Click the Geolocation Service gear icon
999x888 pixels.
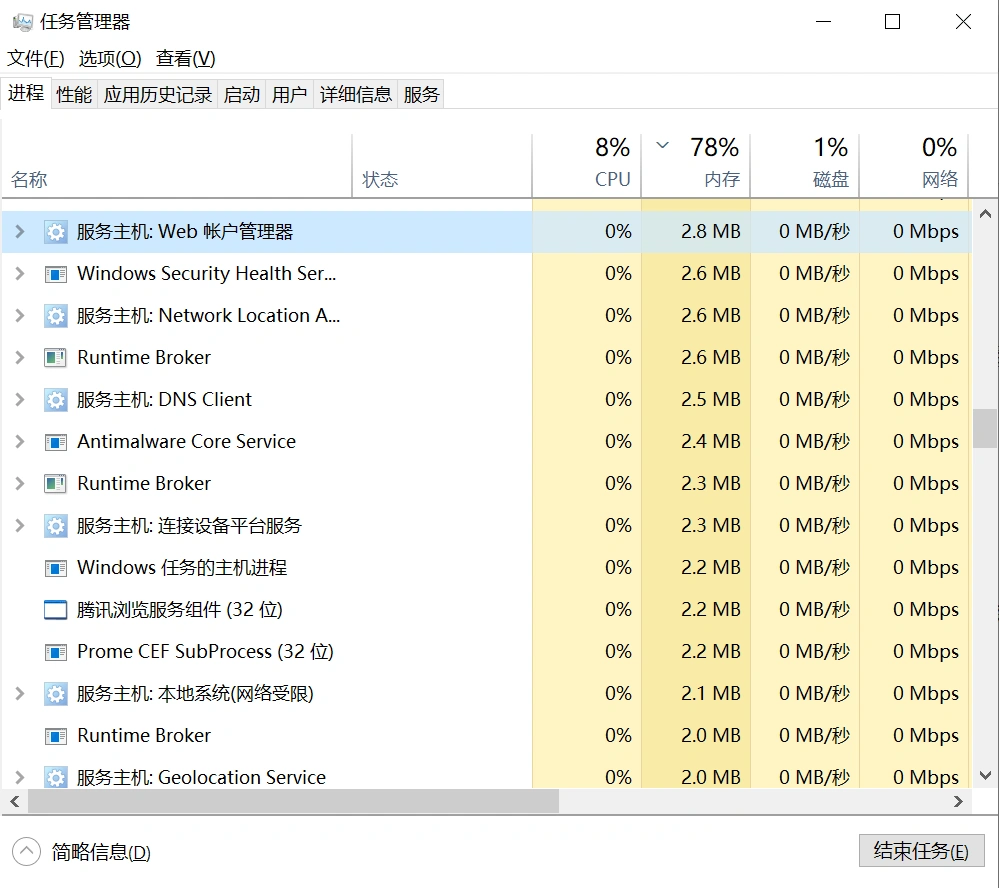click(x=55, y=777)
